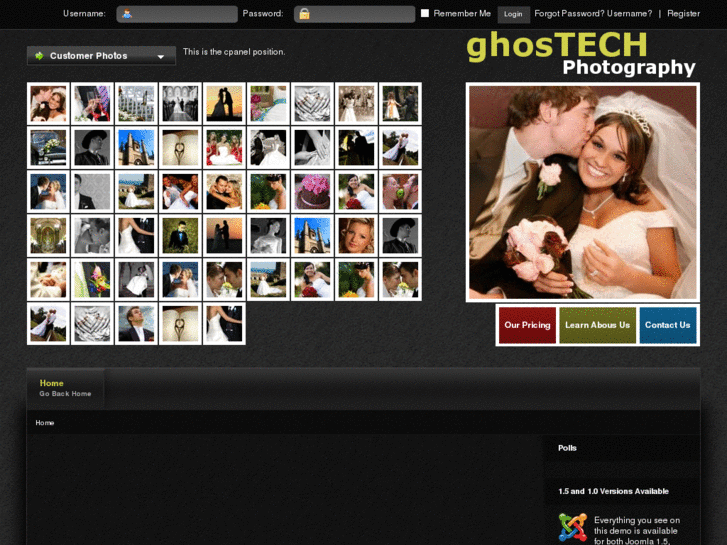This screenshot has height=545, width=727.
Task: Open the colorful bouquet thumbnail in the fifth row
Action: pyautogui.click(x=92, y=280)
